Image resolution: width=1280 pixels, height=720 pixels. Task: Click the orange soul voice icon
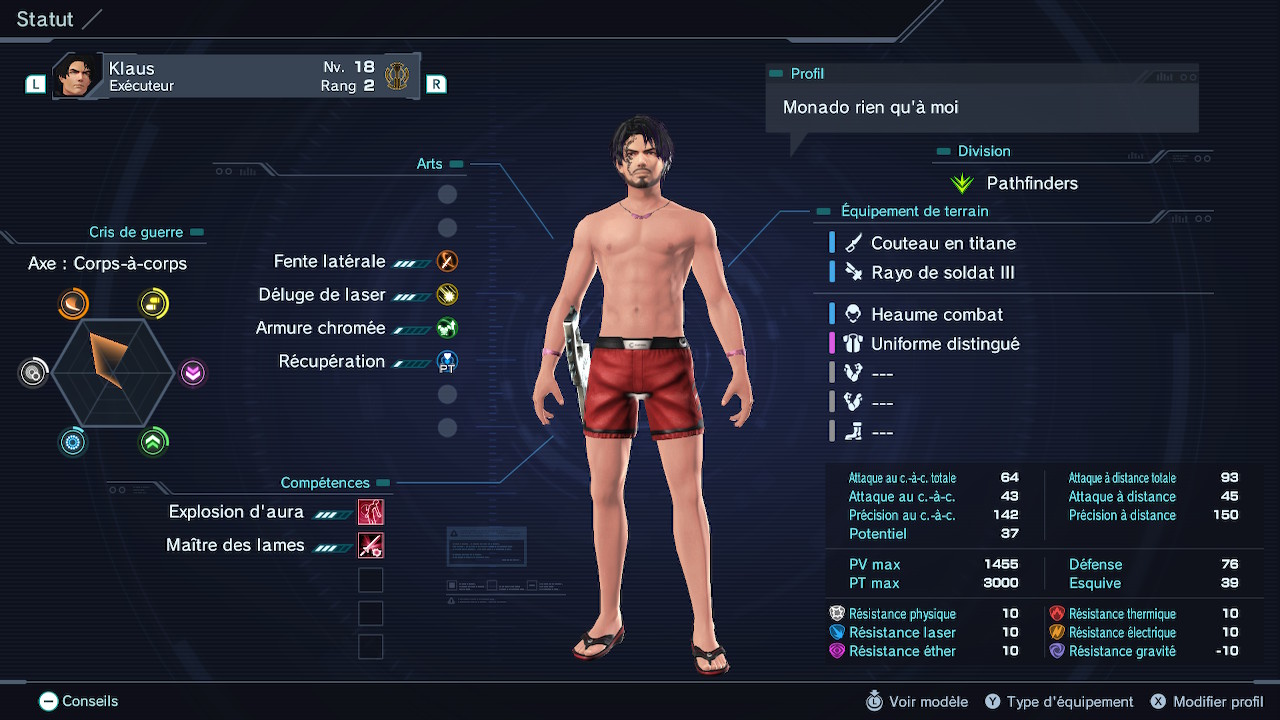73,303
